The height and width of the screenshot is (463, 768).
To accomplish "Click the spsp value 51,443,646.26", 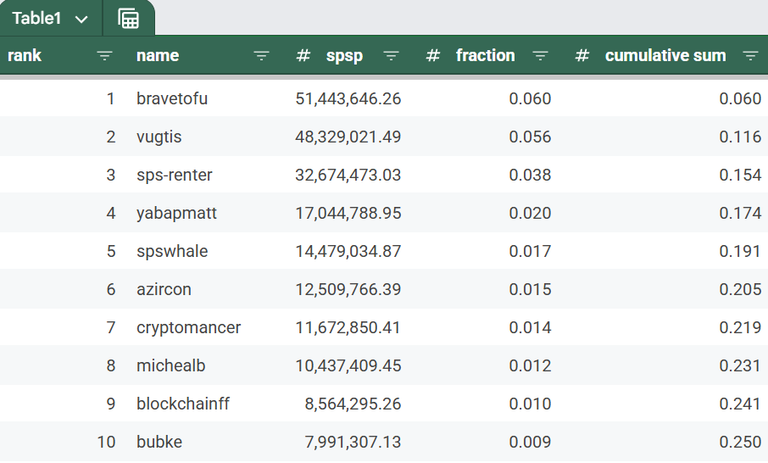I will pyautogui.click(x=348, y=98).
